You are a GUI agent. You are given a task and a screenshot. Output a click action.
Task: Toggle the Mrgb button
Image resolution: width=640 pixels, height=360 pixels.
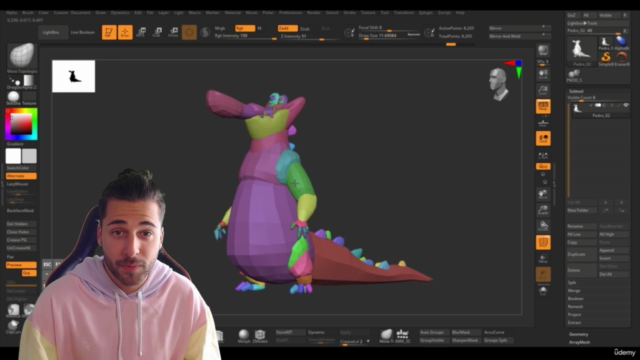coord(220,28)
